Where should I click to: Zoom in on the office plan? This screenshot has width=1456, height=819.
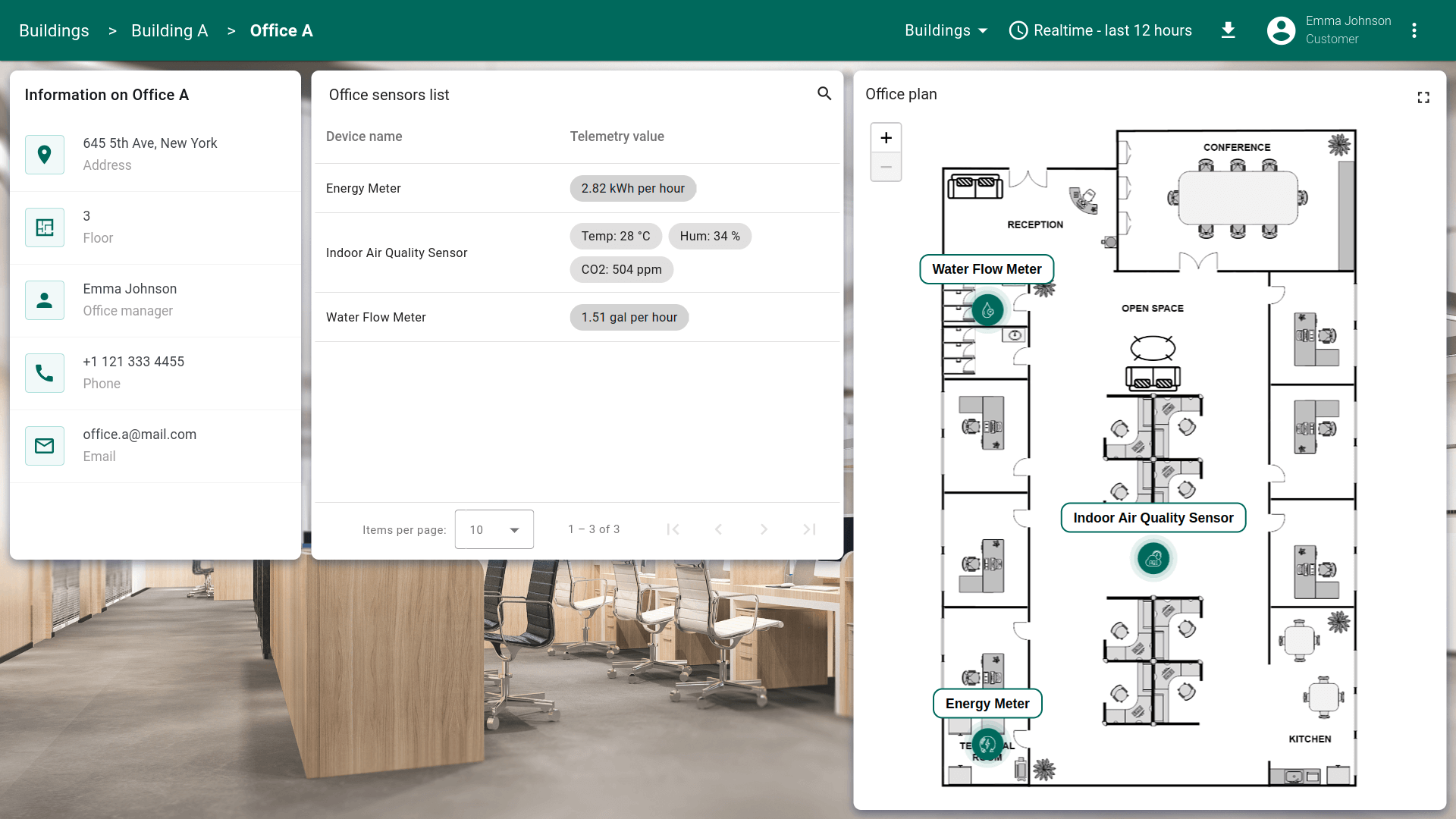(886, 138)
